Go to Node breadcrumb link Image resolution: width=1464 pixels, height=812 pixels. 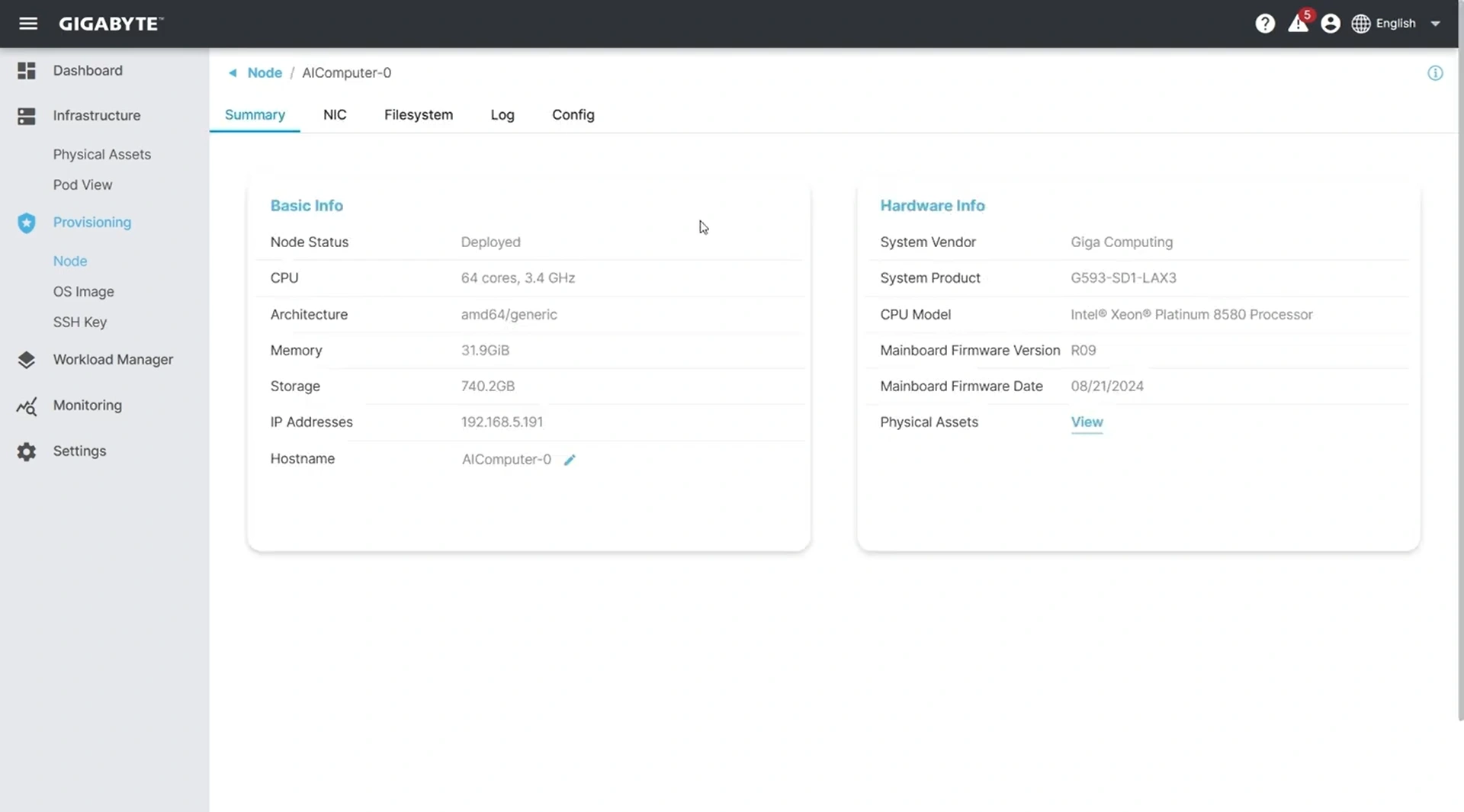point(265,73)
